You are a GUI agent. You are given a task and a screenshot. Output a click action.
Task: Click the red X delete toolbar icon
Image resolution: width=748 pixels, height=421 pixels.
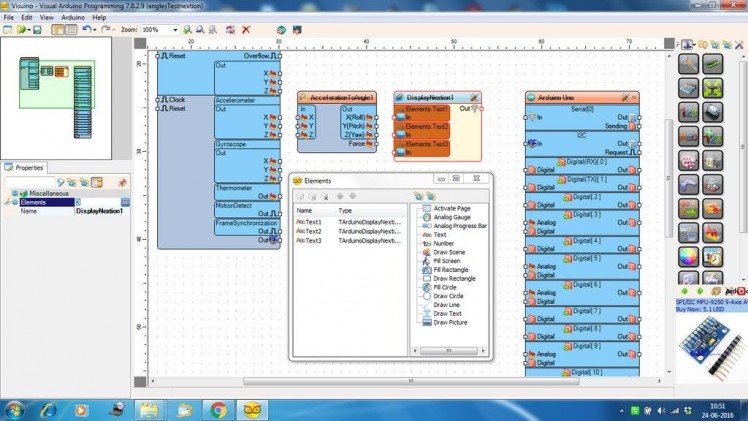click(x=246, y=30)
